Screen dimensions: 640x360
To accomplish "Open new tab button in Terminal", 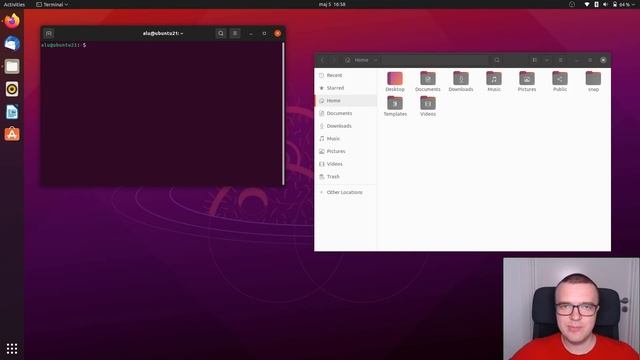I will [49, 33].
